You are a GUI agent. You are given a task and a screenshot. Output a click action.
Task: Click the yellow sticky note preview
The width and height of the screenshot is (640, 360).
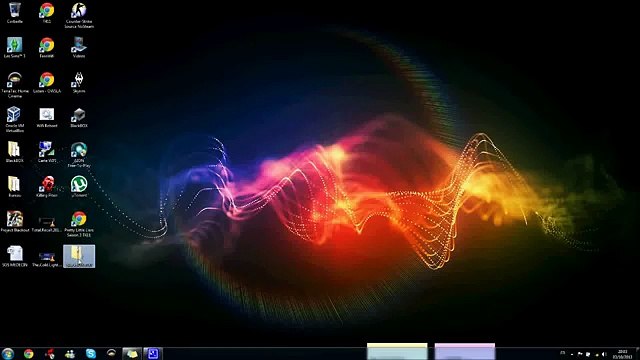(397, 351)
